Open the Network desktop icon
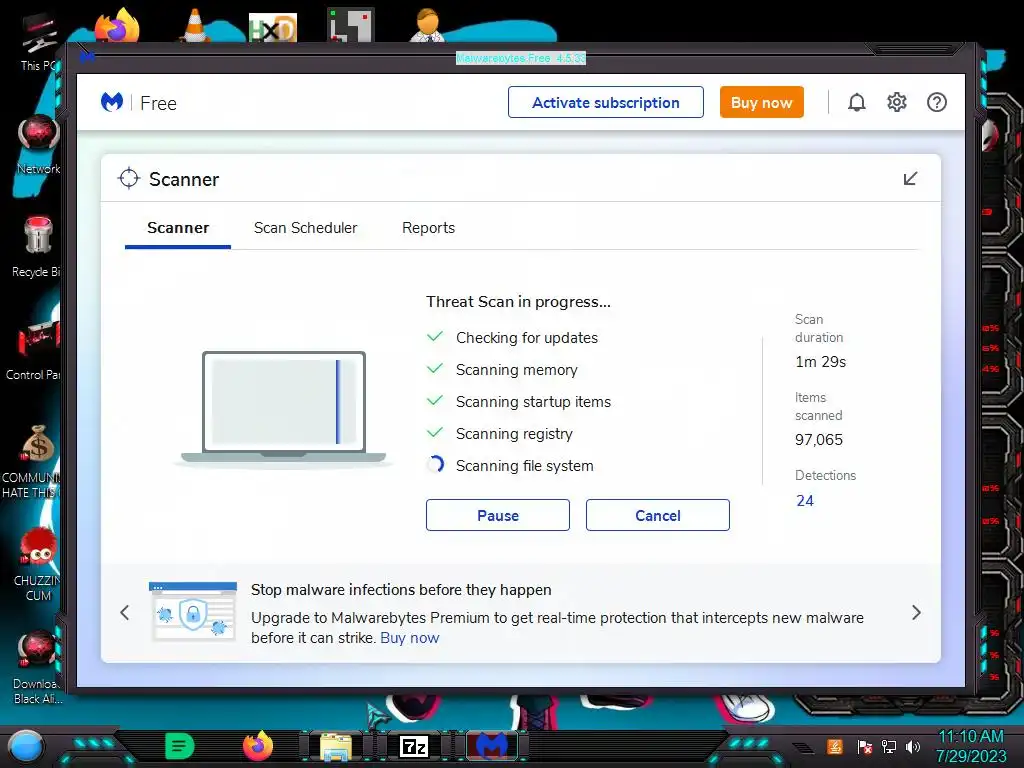The width and height of the screenshot is (1024, 768). pyautogui.click(x=38, y=145)
